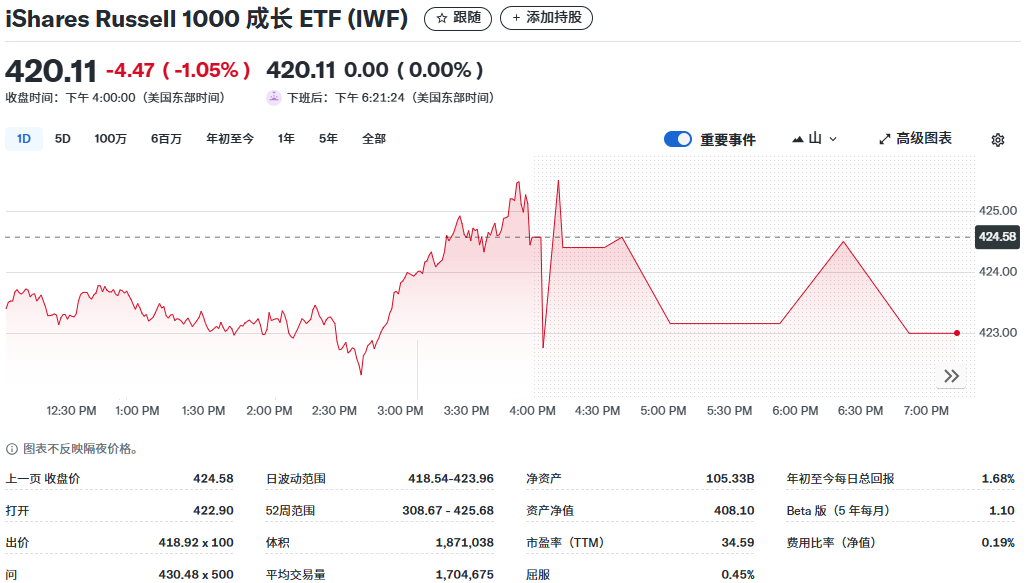Click the closing price 420.11 headline
Screen dimensions: 1027x583
[51, 71]
